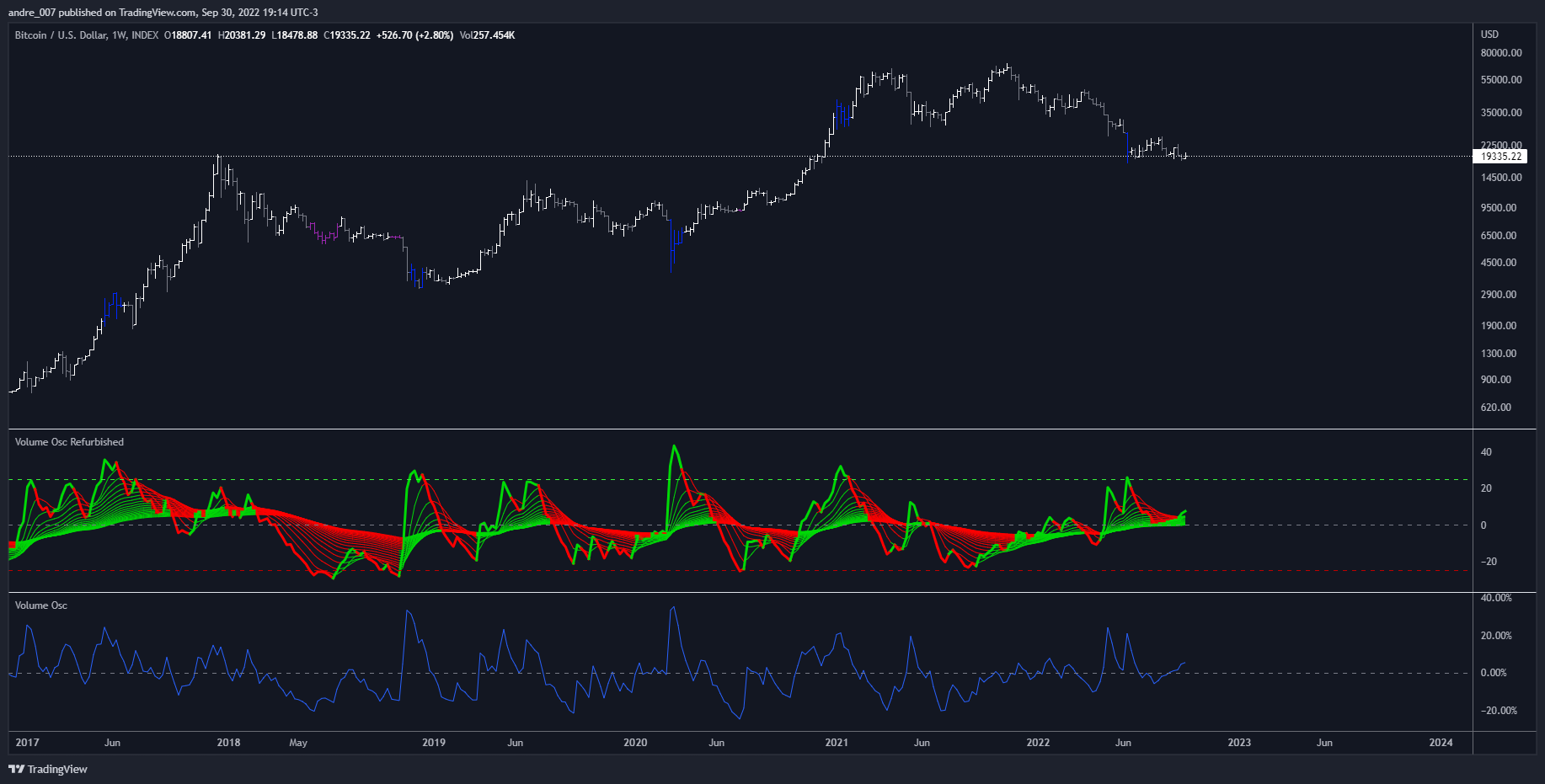Click the 80000.00 price axis label

1501,53
